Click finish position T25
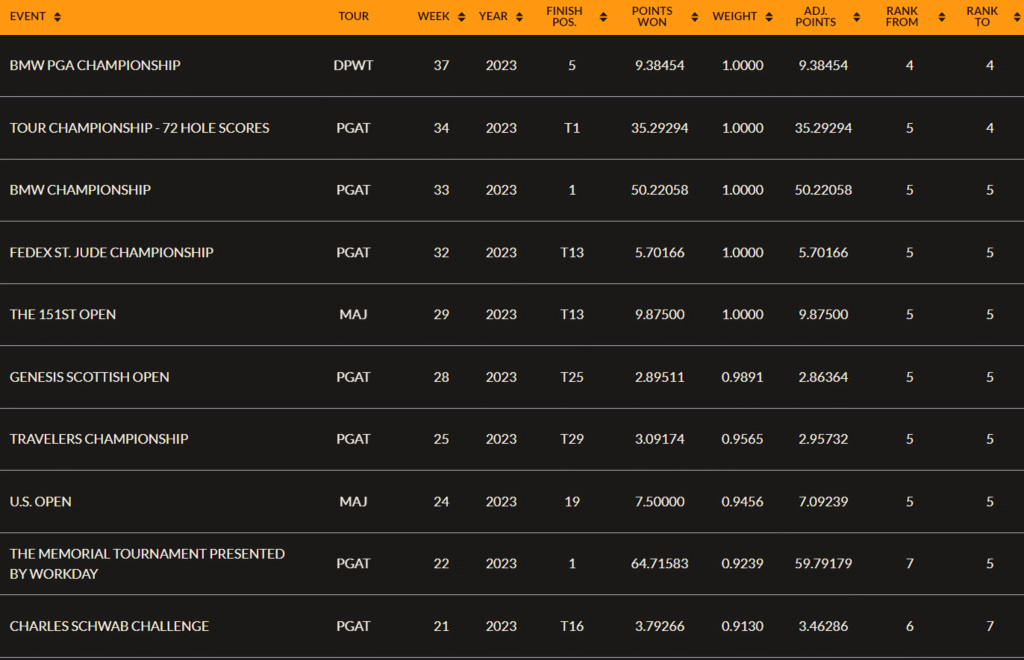1024x660 pixels. tap(572, 377)
